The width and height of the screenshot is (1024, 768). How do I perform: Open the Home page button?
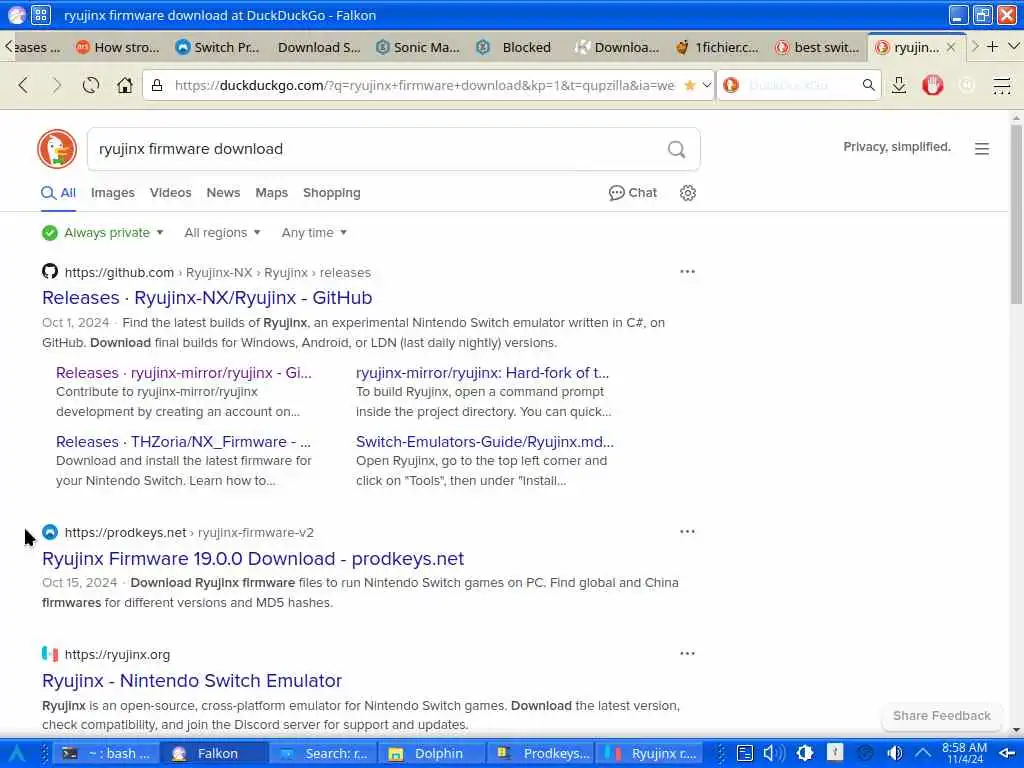tap(124, 85)
